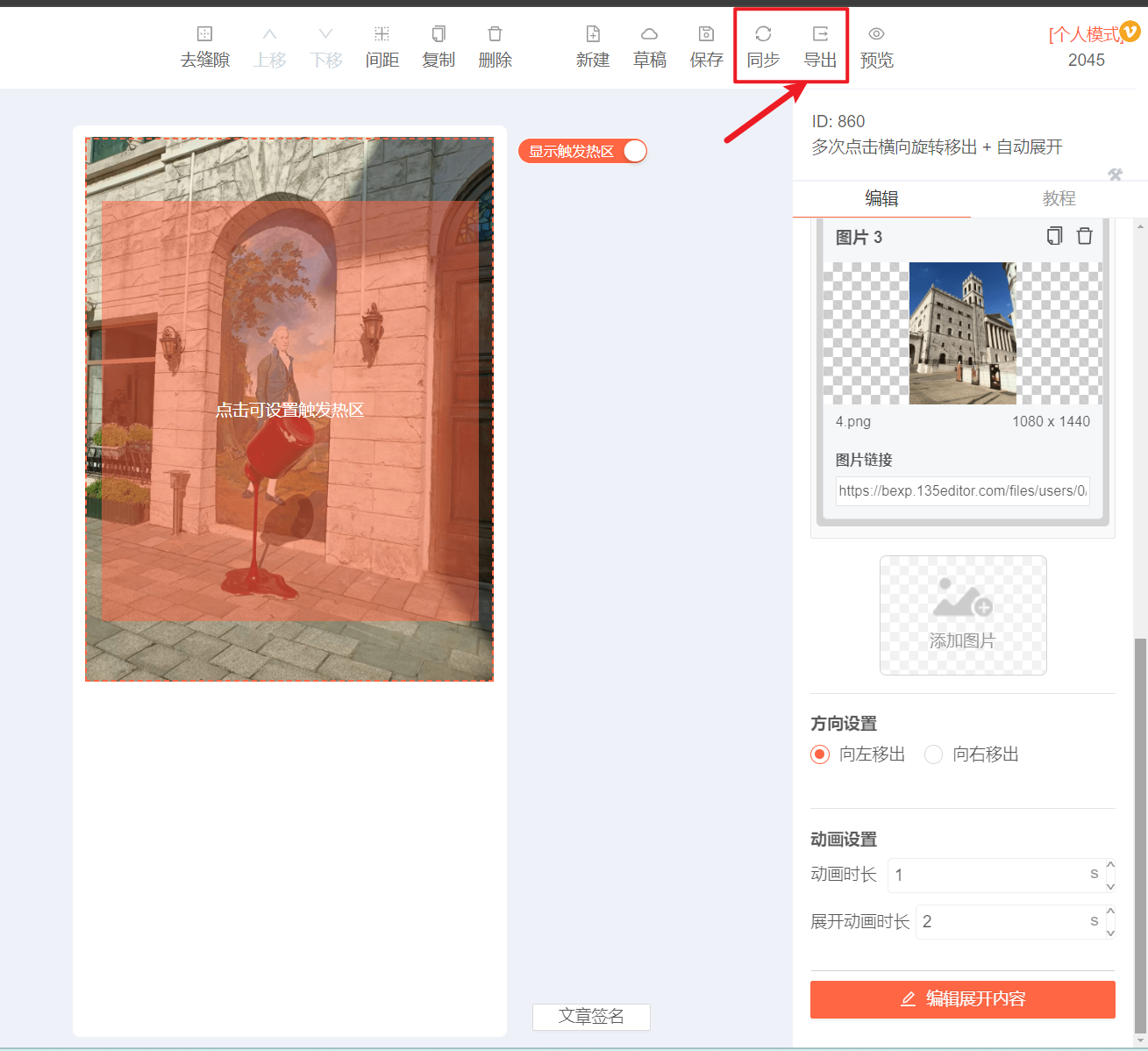Image resolution: width=1148 pixels, height=1051 pixels.
Task: Click the 导出 export icon
Action: pyautogui.click(x=820, y=34)
